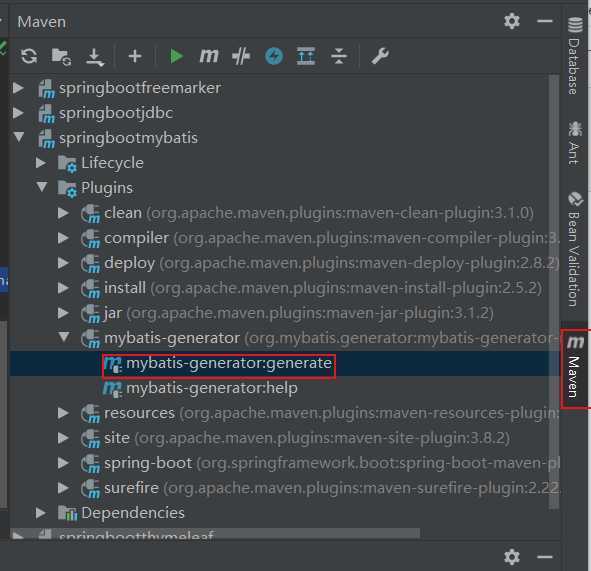Click the Maven panel title

pyautogui.click(x=41, y=22)
